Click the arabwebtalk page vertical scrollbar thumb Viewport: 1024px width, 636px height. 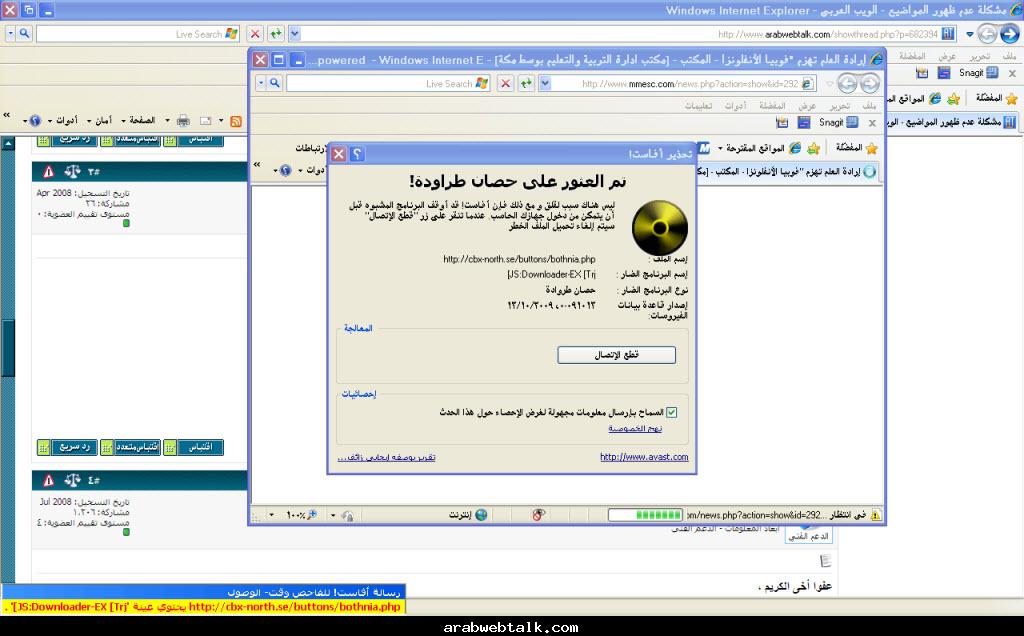(8, 348)
